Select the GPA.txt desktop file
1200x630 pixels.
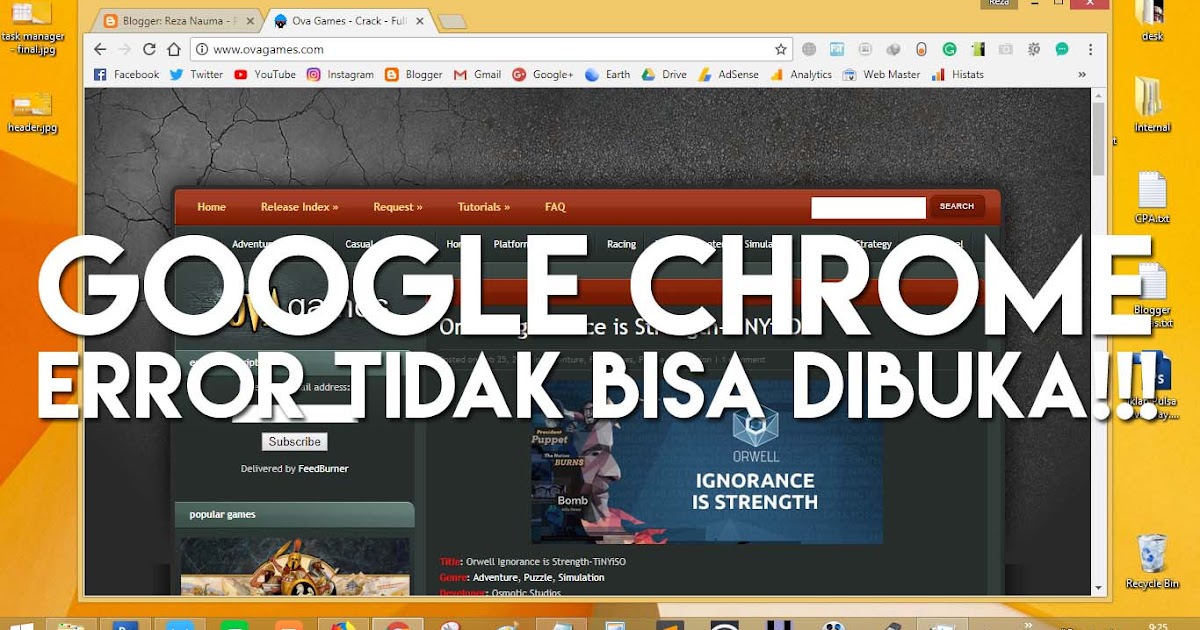[1152, 197]
